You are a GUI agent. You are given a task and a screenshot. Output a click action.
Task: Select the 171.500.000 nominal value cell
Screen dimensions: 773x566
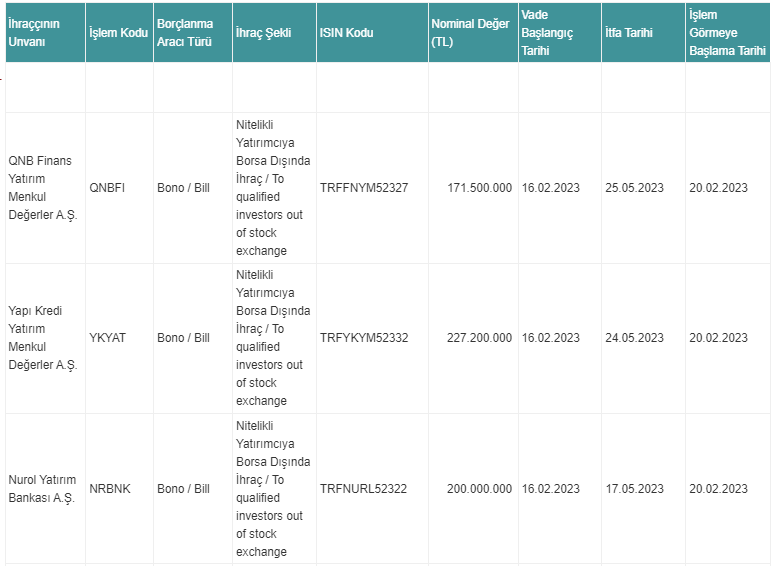click(x=480, y=188)
